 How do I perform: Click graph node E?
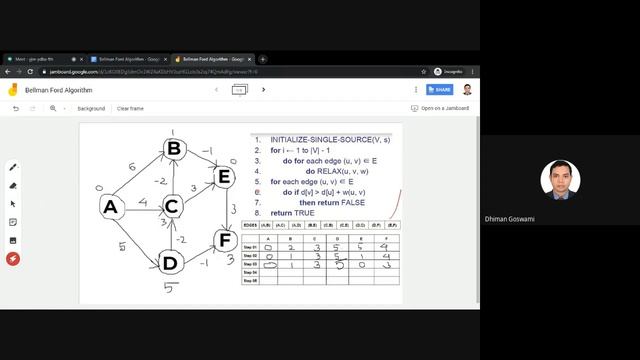pyautogui.click(x=224, y=177)
